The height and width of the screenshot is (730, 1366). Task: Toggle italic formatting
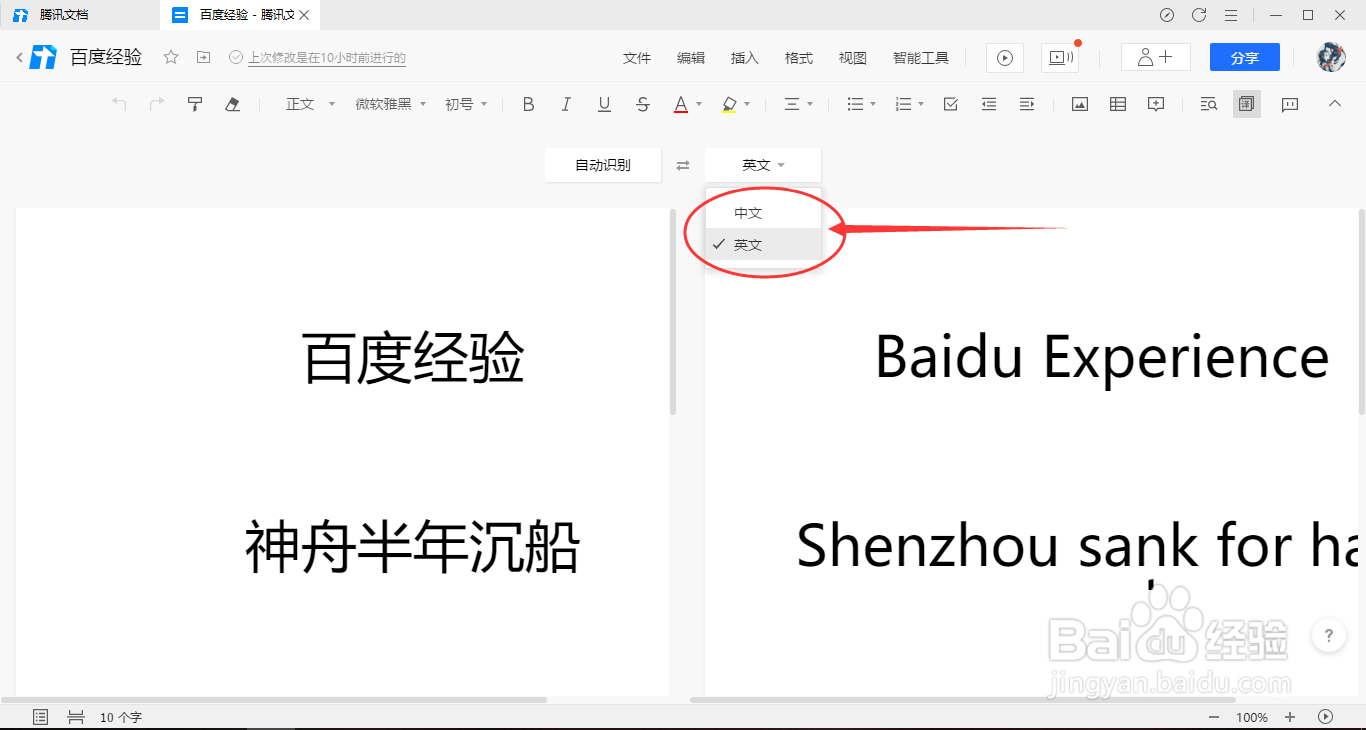pyautogui.click(x=566, y=104)
